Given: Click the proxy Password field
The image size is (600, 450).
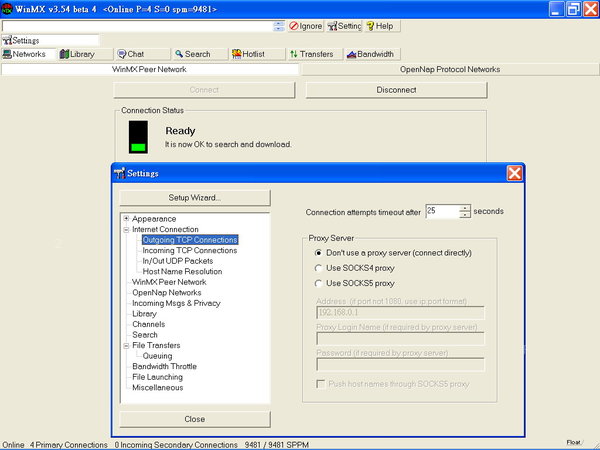Looking at the screenshot, I should (x=400, y=365).
